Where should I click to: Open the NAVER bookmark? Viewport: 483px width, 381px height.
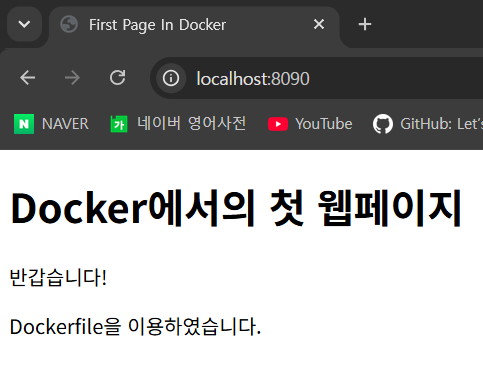51,124
